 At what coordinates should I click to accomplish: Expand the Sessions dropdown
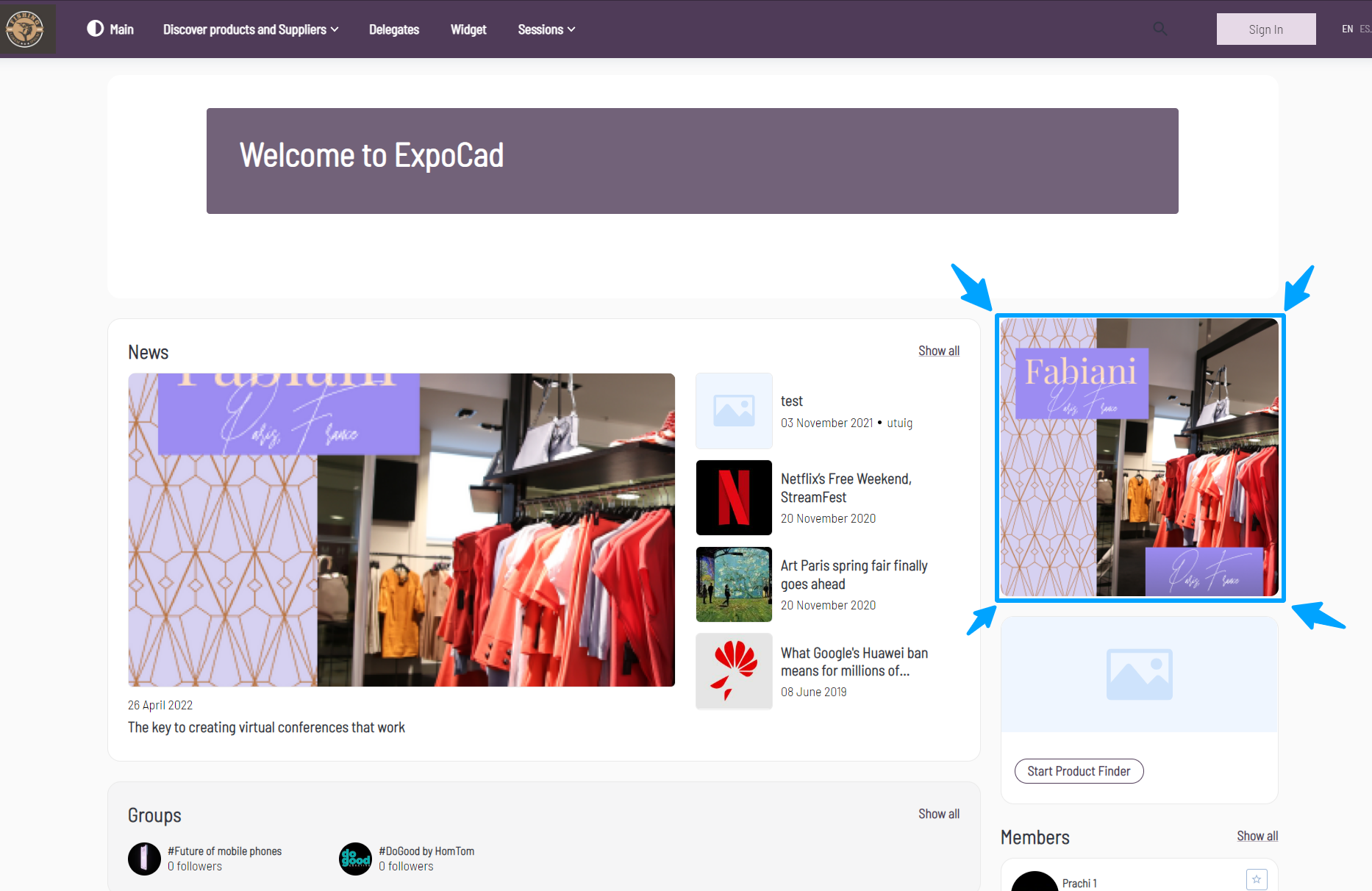pyautogui.click(x=546, y=29)
